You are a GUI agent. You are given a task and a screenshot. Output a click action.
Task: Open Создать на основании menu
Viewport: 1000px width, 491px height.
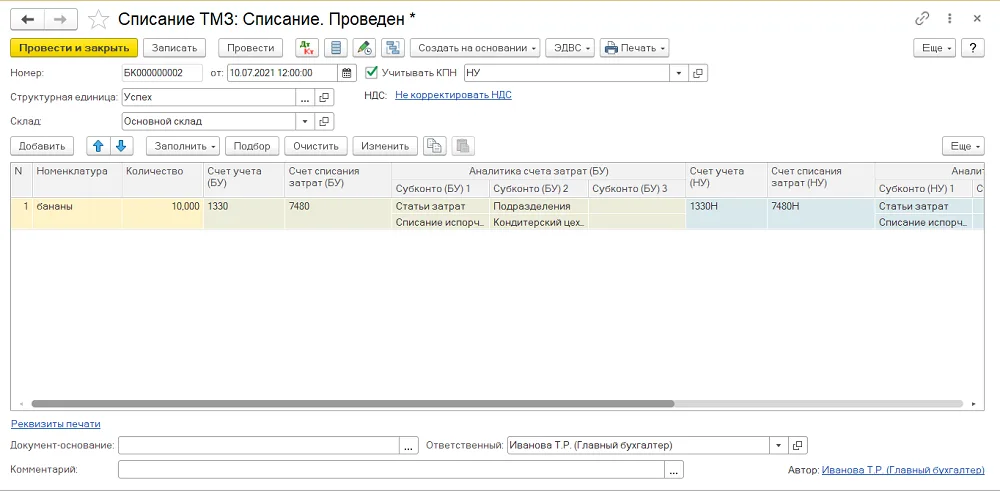click(x=475, y=48)
